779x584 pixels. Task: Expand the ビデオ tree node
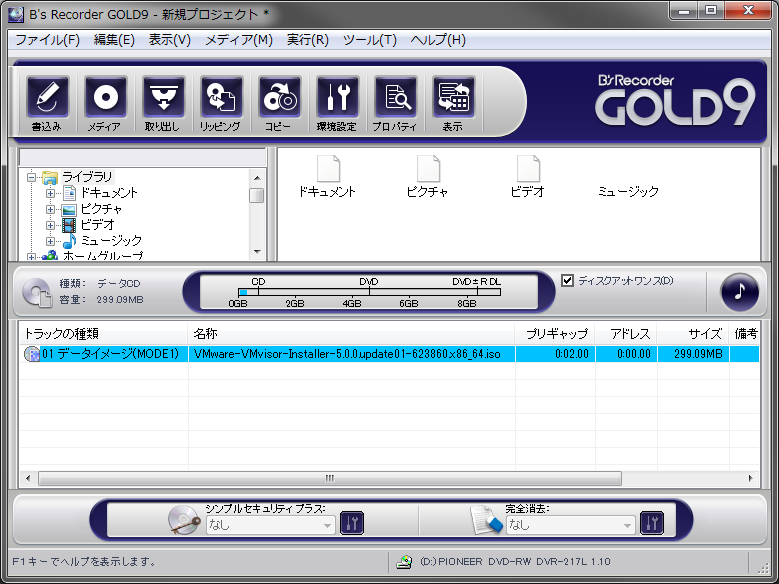click(50, 225)
